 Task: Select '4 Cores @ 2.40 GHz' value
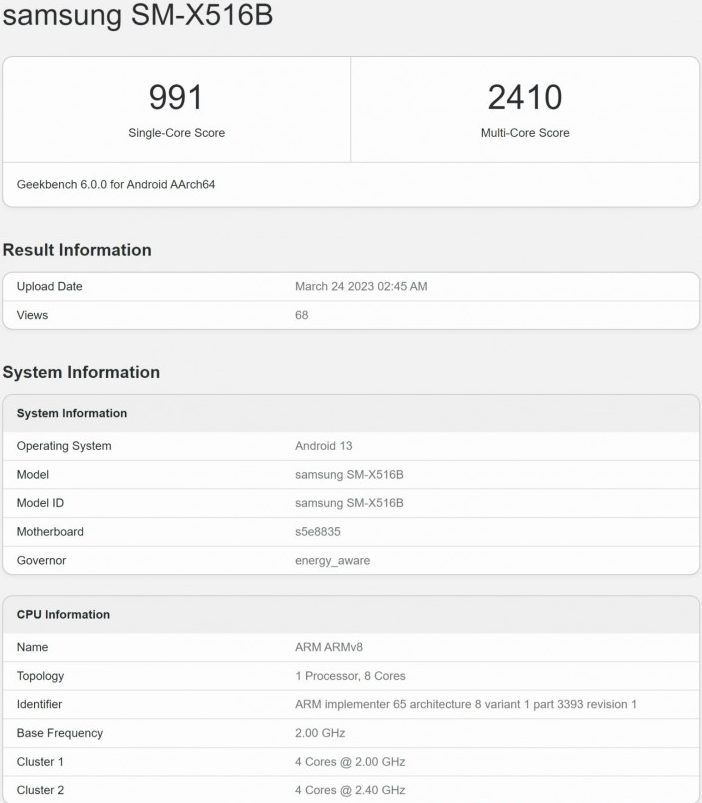(350, 790)
